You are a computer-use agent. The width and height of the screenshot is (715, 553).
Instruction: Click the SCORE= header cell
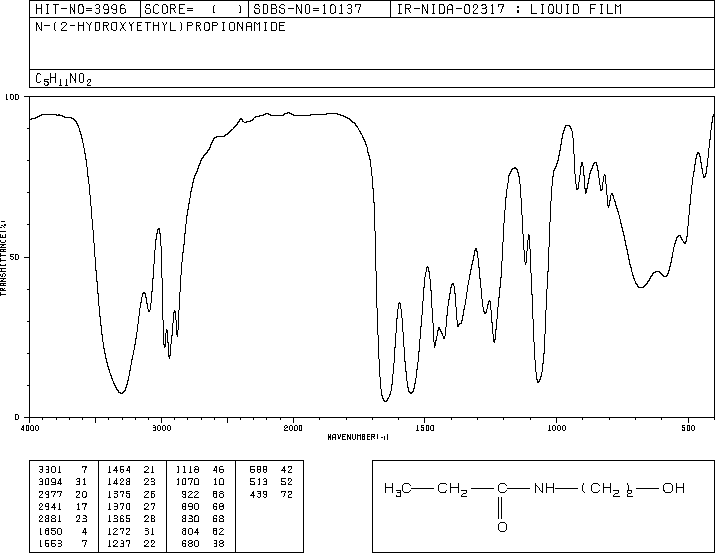pyautogui.click(x=194, y=9)
